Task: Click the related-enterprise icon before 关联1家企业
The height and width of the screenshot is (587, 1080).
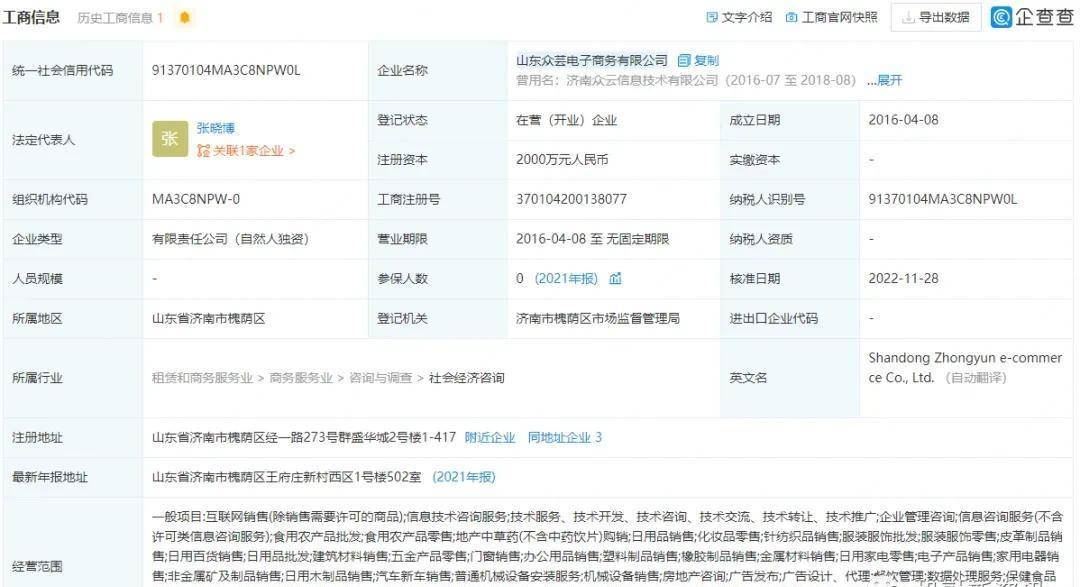Action: [x=202, y=150]
